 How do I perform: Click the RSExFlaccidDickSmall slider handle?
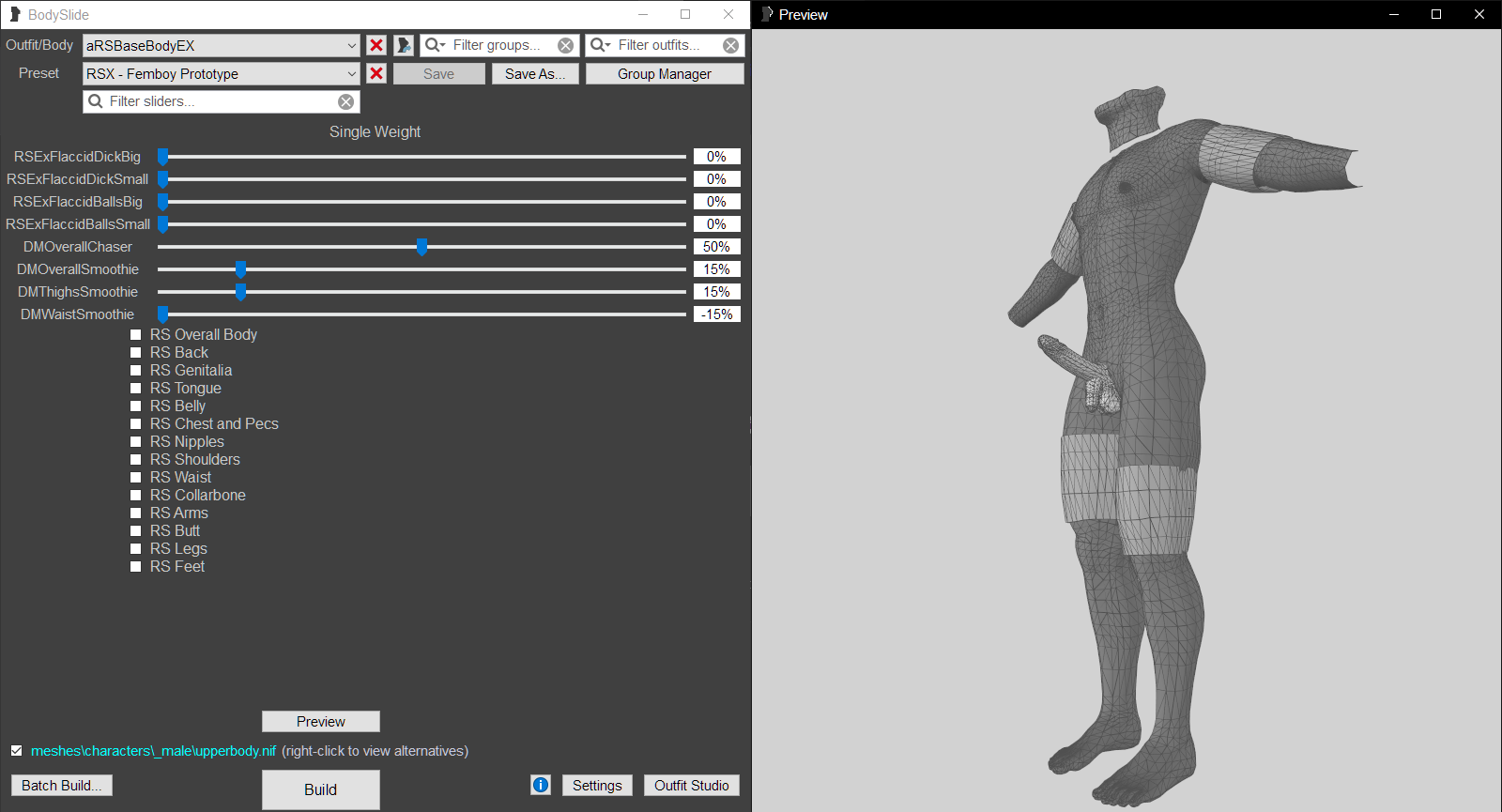[162, 179]
